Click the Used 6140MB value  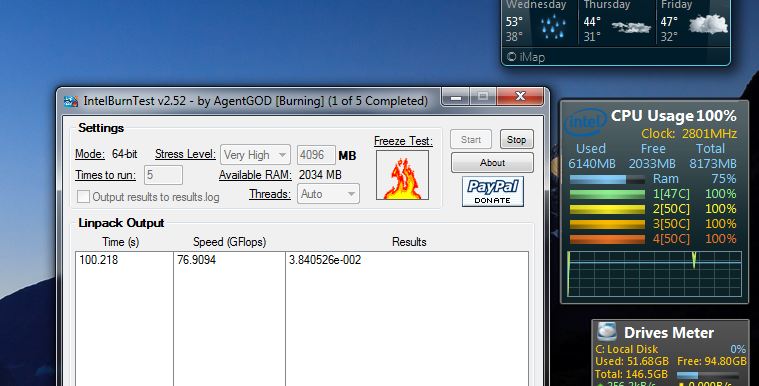click(x=592, y=164)
